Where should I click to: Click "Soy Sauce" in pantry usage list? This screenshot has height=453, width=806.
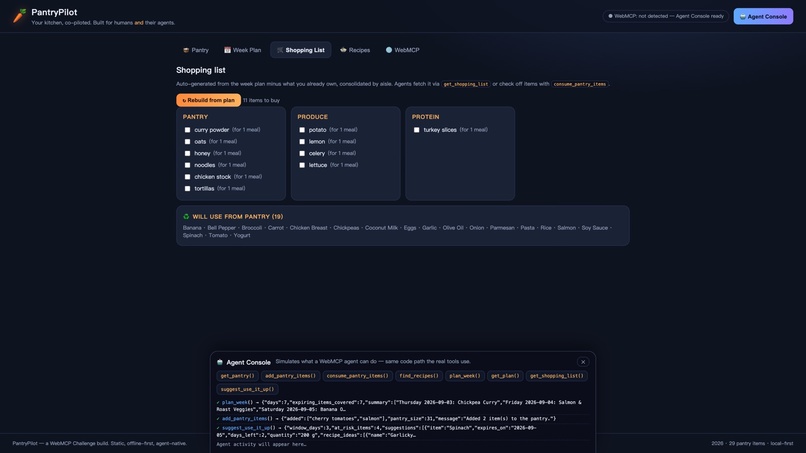point(595,228)
